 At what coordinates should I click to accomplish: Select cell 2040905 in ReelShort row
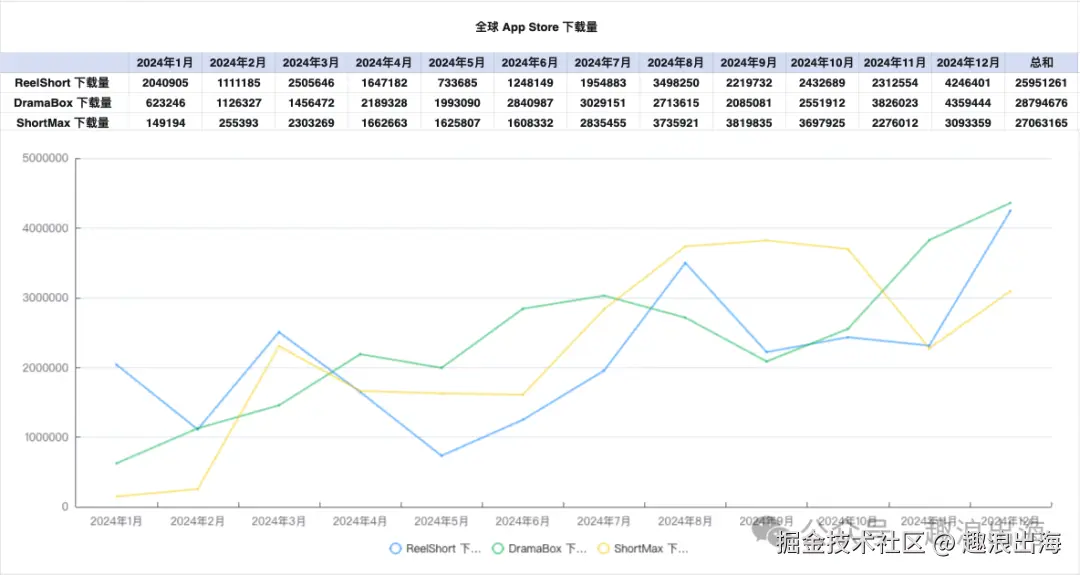[x=165, y=83]
